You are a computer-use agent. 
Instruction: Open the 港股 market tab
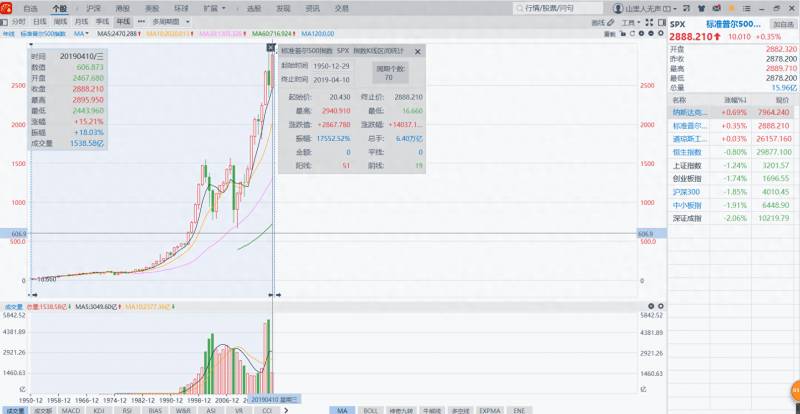[122, 9]
